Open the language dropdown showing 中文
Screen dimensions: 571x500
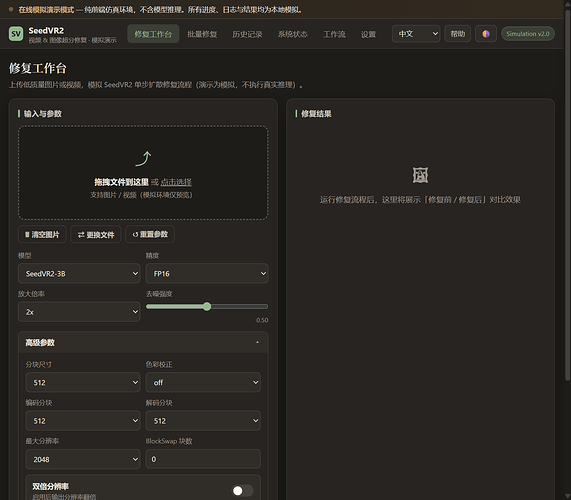pyautogui.click(x=416, y=34)
